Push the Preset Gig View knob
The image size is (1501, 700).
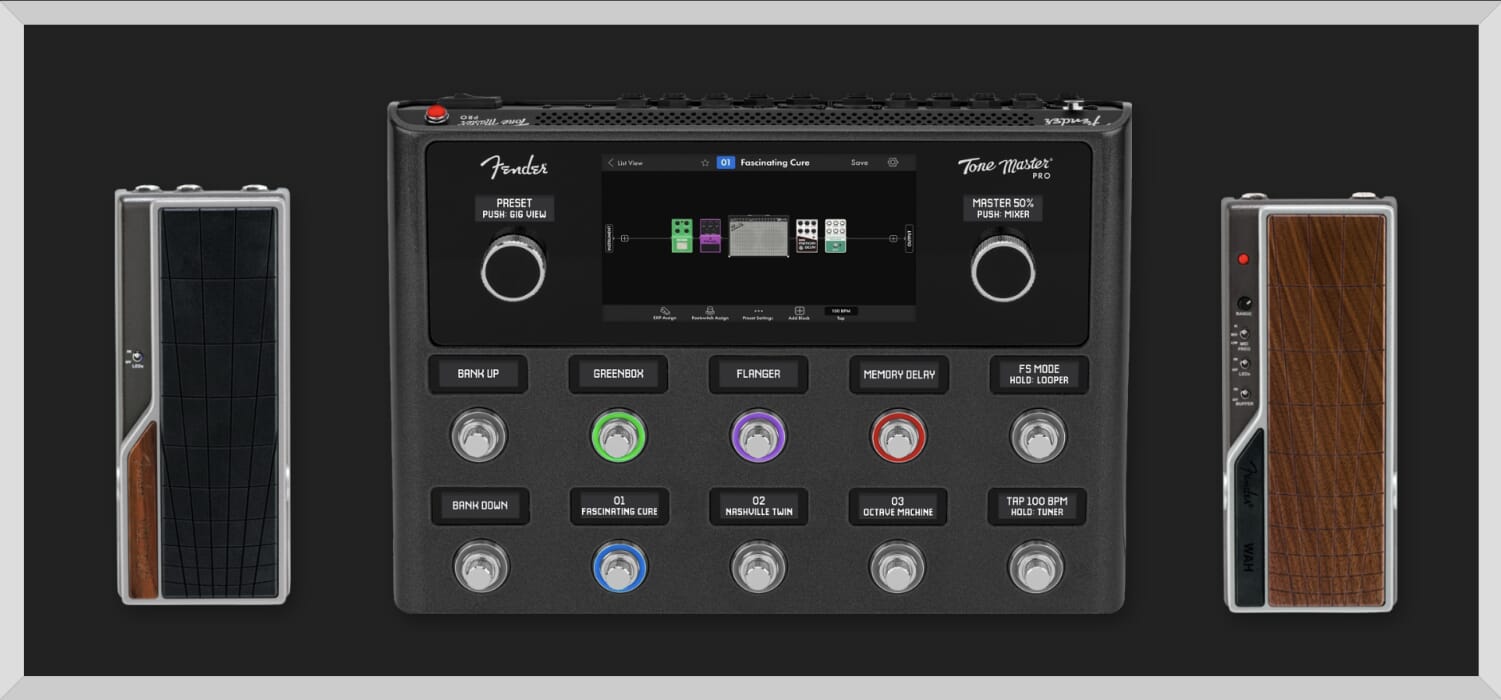513,267
